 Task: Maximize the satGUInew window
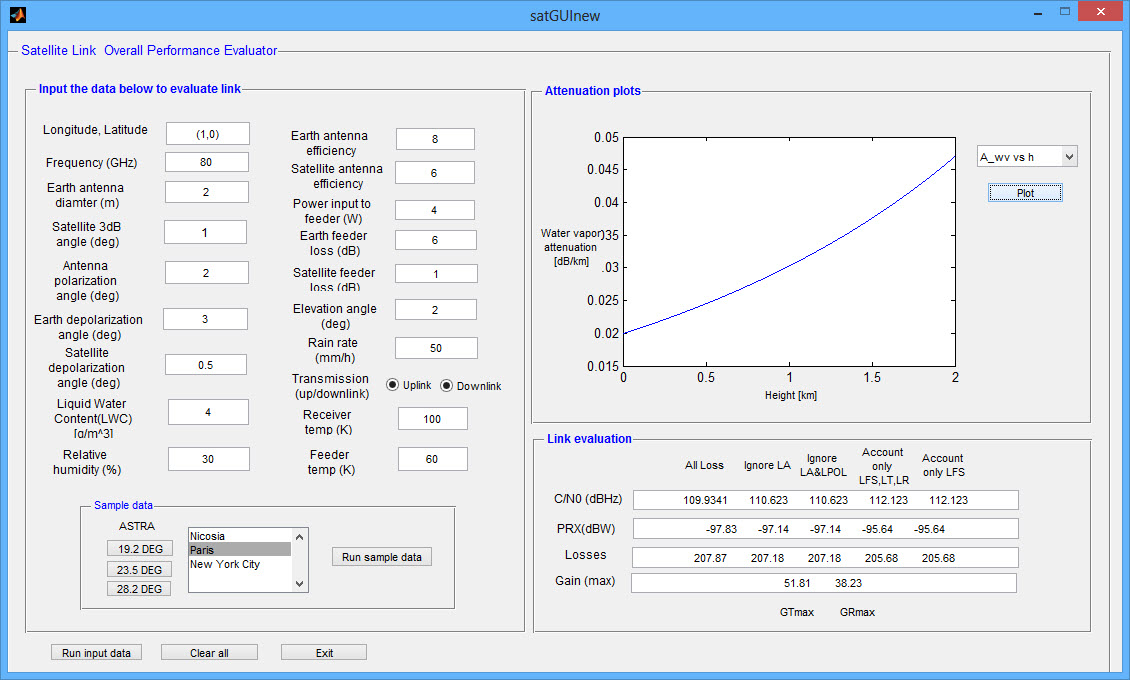[x=1065, y=12]
